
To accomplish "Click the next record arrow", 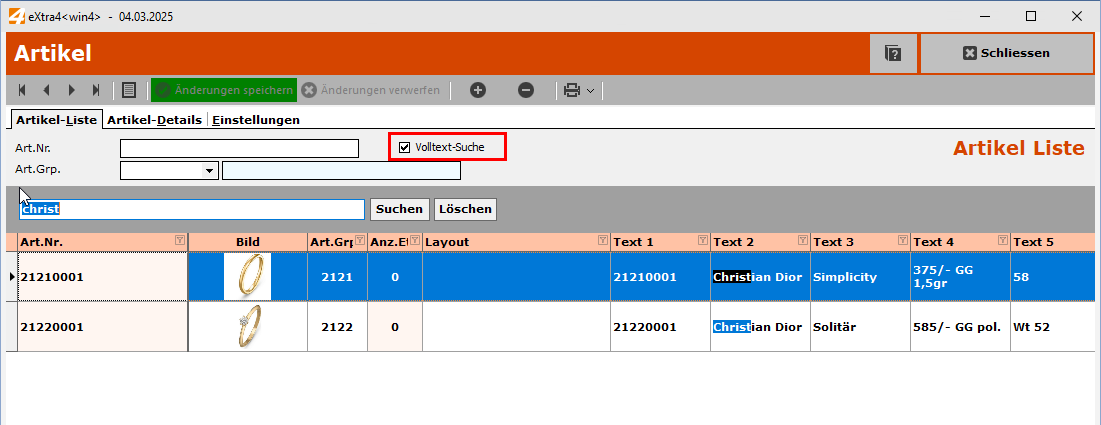I will pos(71,90).
